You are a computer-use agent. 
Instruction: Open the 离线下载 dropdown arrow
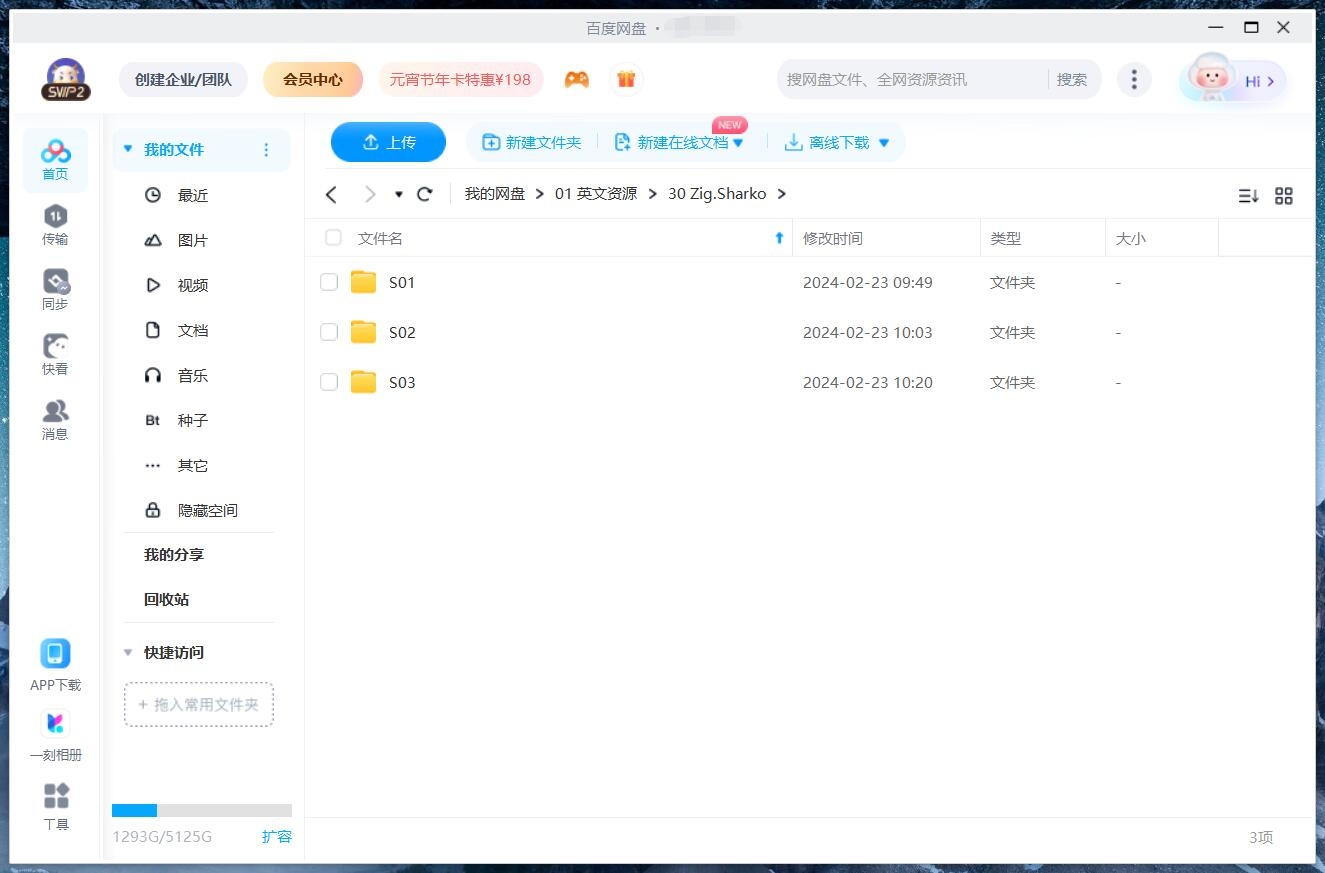click(x=883, y=143)
